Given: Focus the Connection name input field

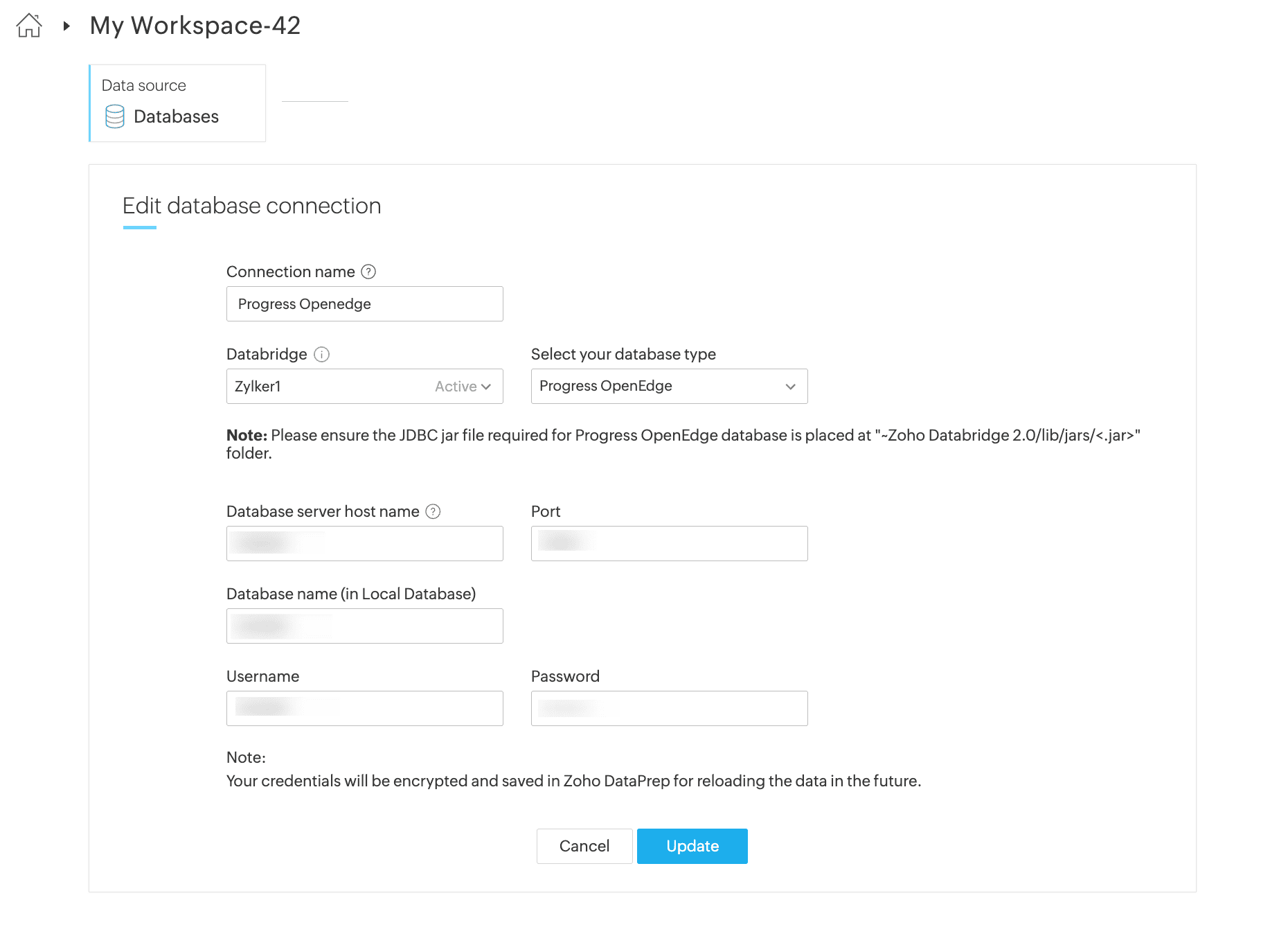Looking at the screenshot, I should [x=364, y=304].
